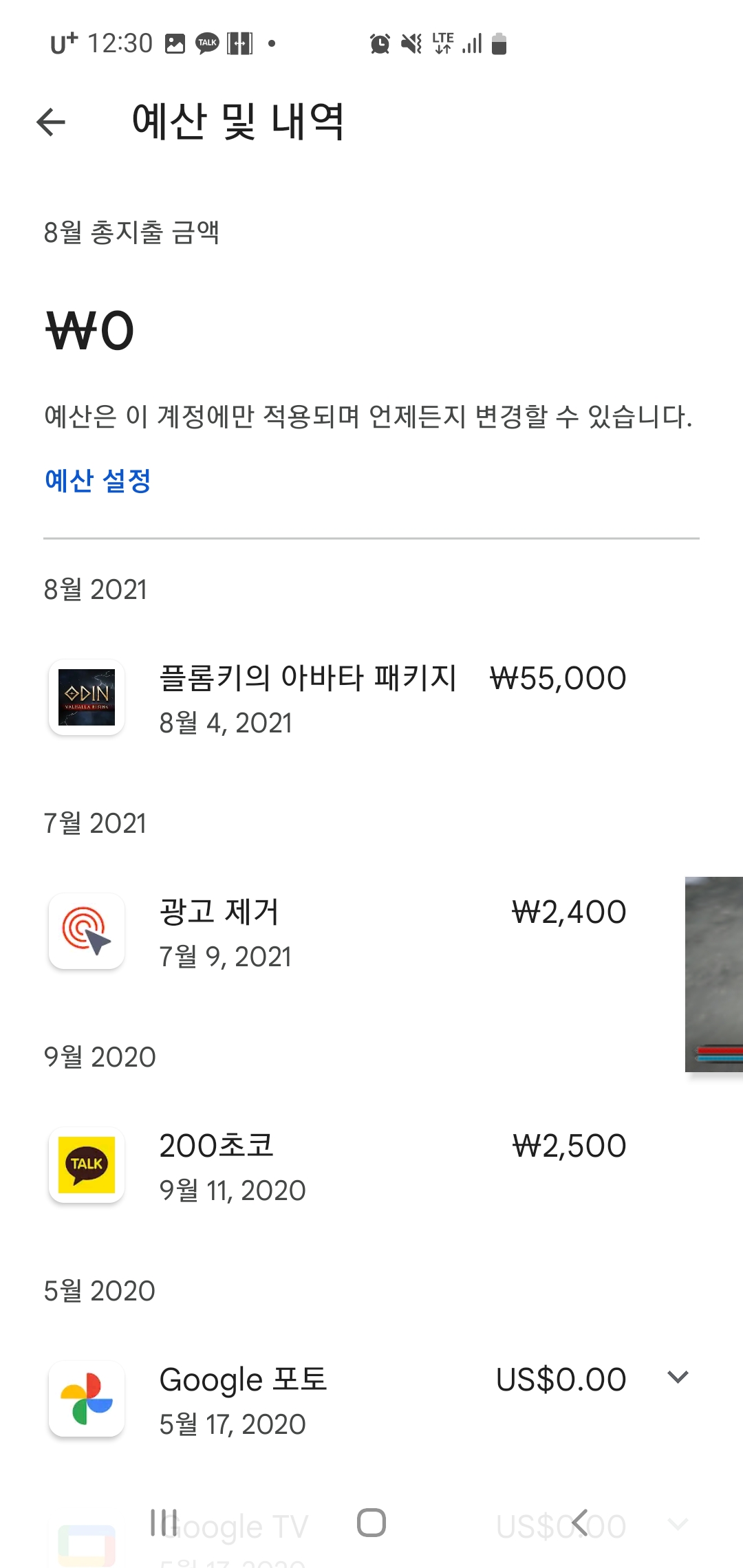Expand the Google TV purchase chevron
This screenshot has height=1568, width=743.
pos(678,1525)
